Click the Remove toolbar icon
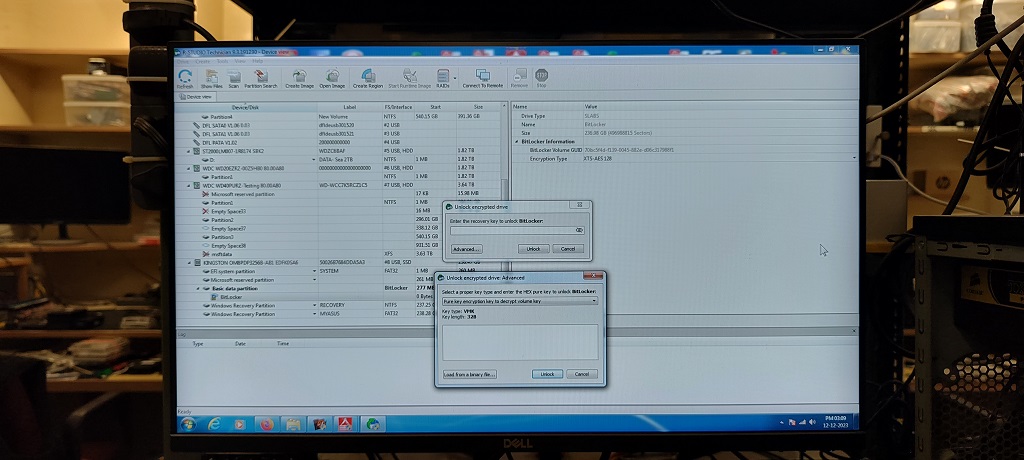Viewport: 1024px width, 460px height. click(x=520, y=78)
